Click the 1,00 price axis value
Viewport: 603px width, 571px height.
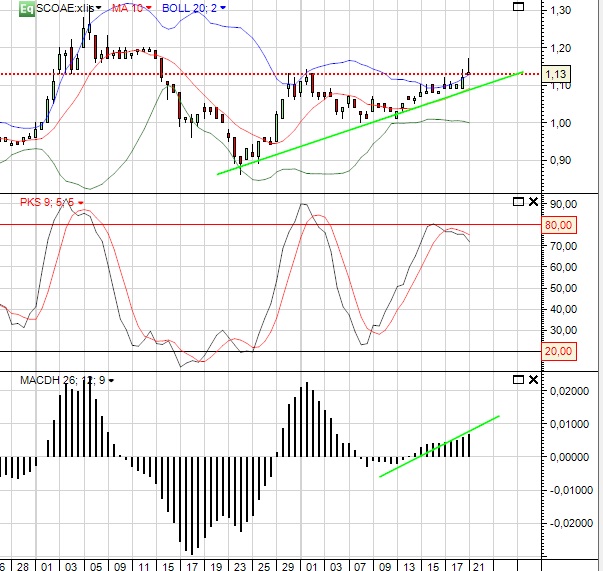point(561,123)
